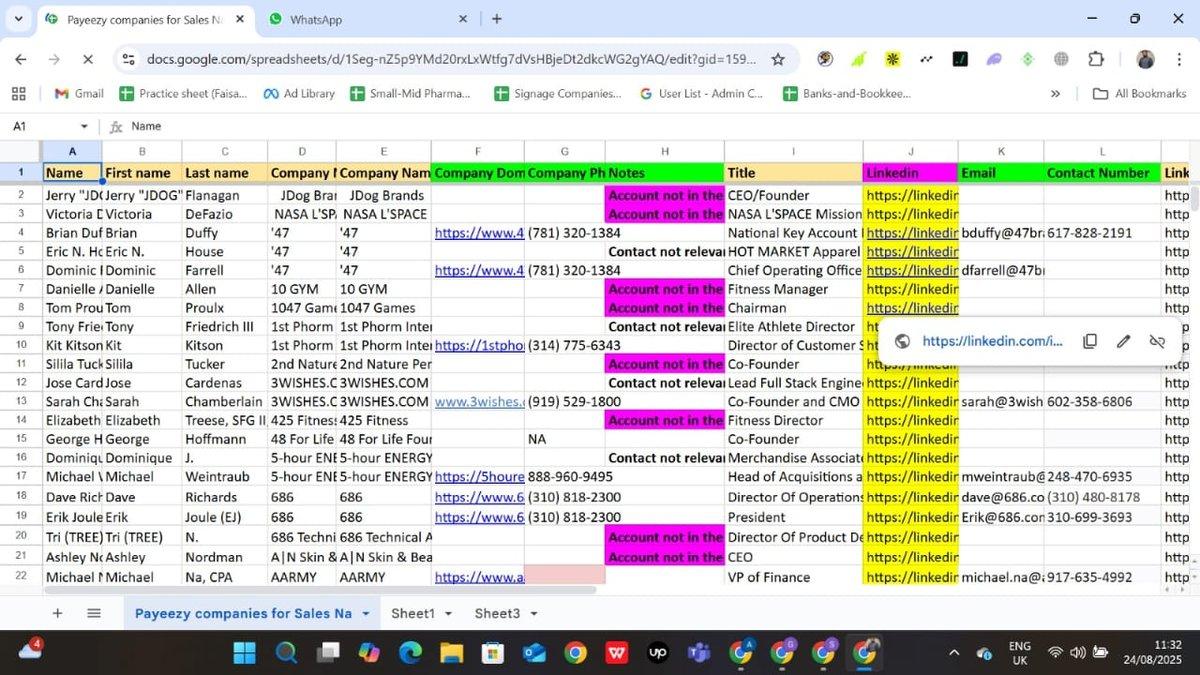
Task: Add a new sheet with the plus button
Action: [57, 613]
